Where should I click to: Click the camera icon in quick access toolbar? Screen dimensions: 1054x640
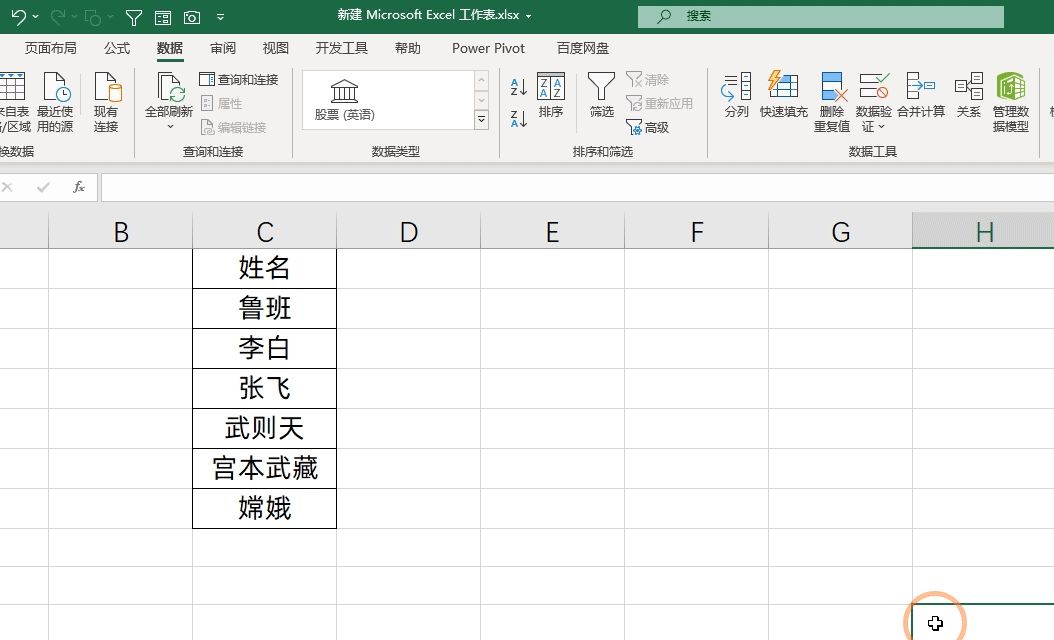191,17
